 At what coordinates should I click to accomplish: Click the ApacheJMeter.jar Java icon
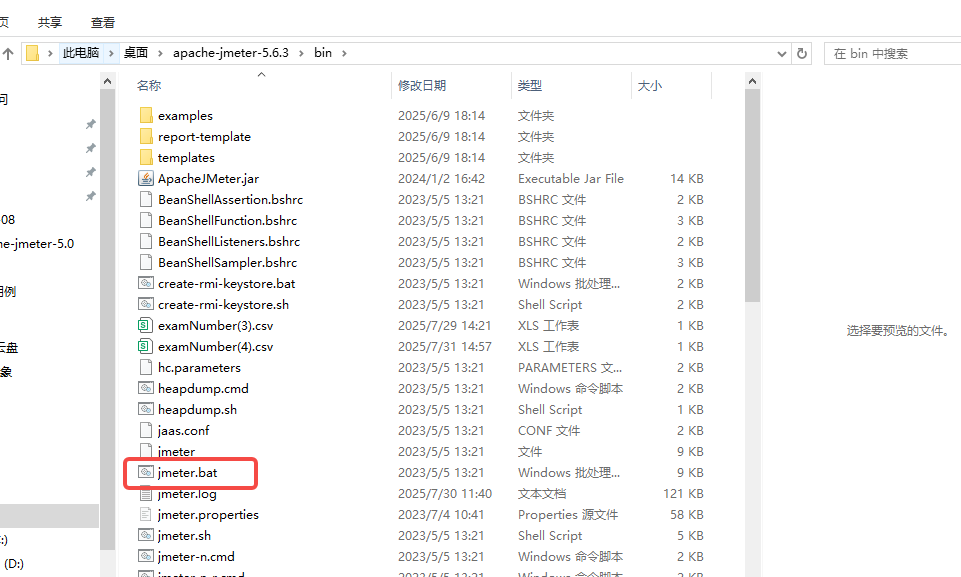(146, 178)
